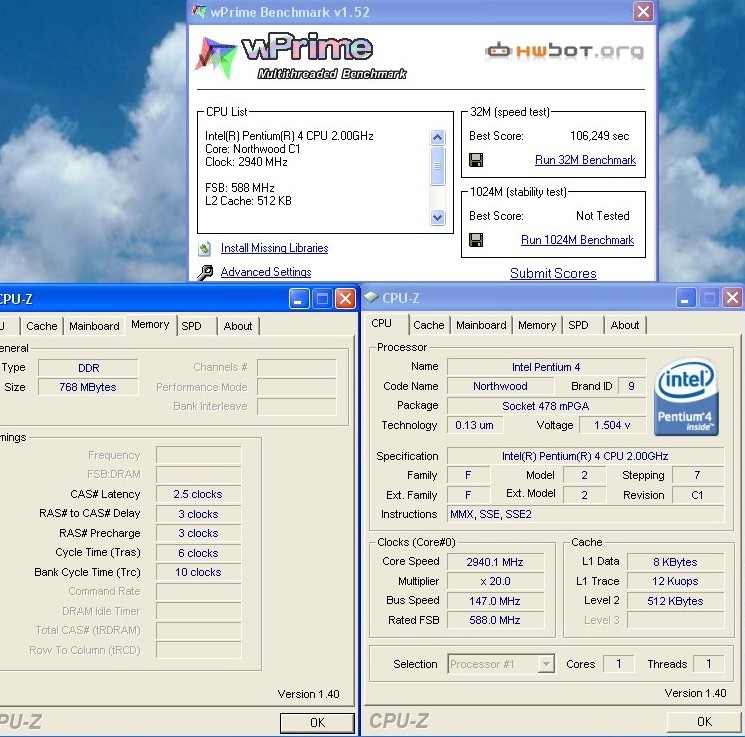
Task: Minimize the right CPU-Z window
Action: pos(686,298)
